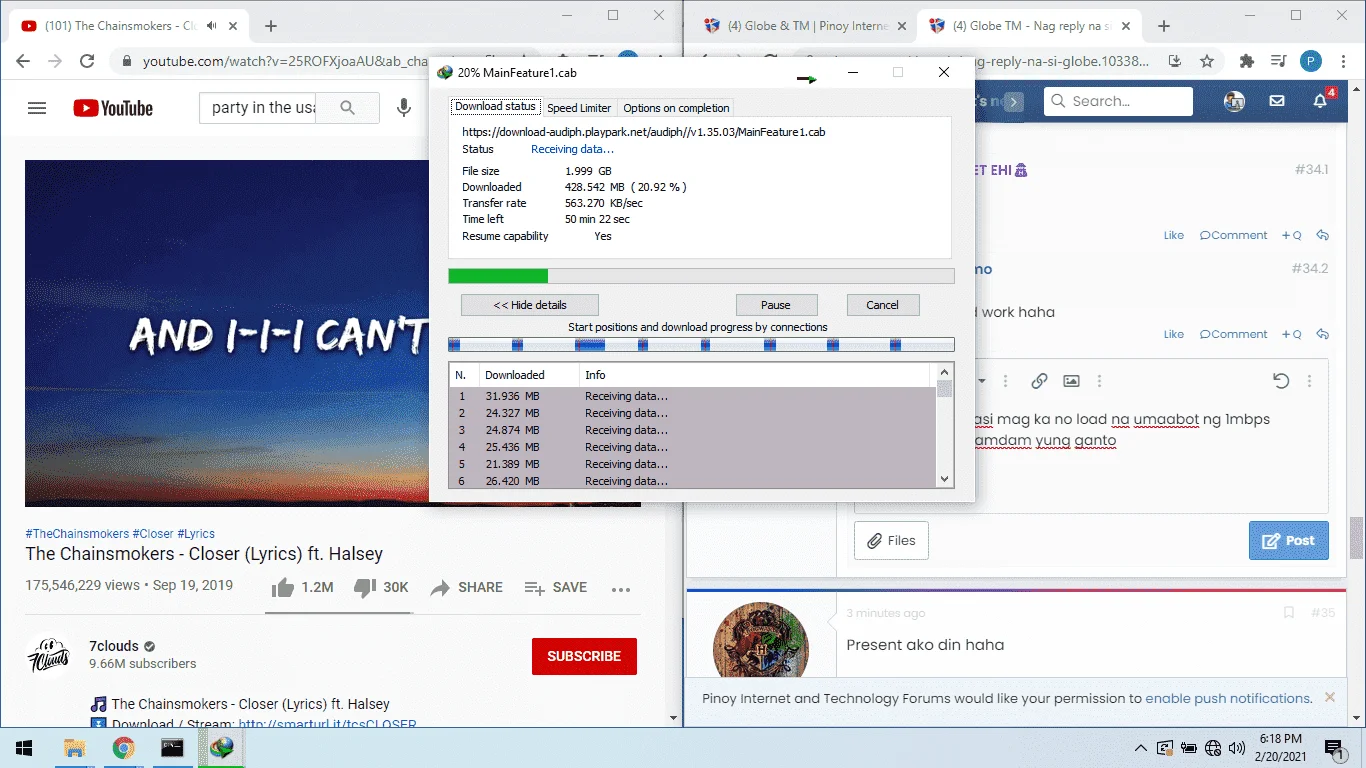Reply arrow on post #34.1
The height and width of the screenshot is (768, 1366).
(x=1322, y=235)
